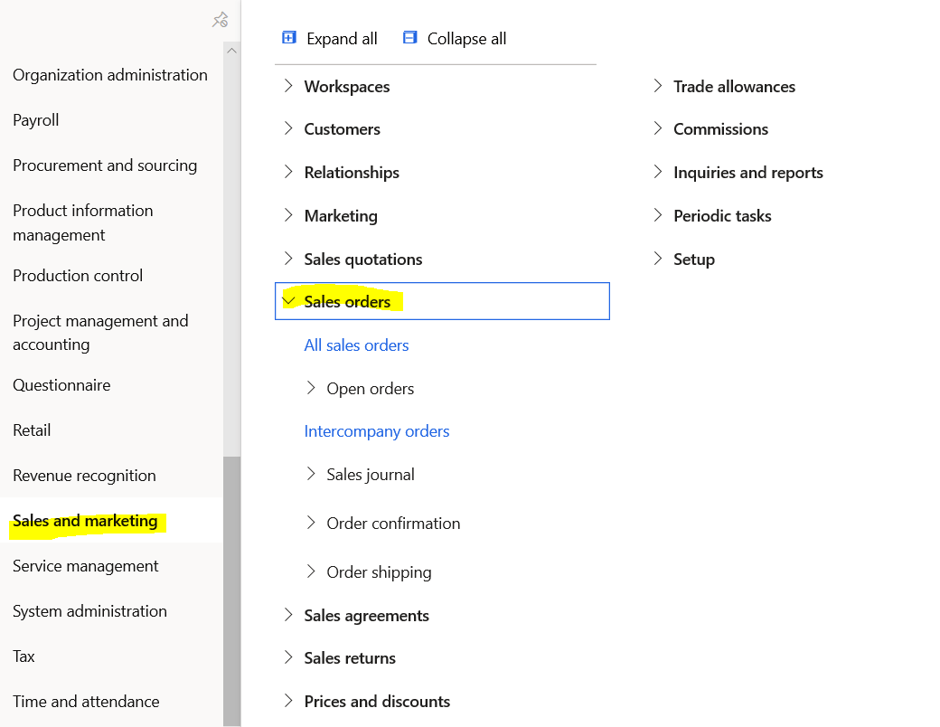The height and width of the screenshot is (727, 940).
Task: Open the Intercompany orders link
Action: 376,431
